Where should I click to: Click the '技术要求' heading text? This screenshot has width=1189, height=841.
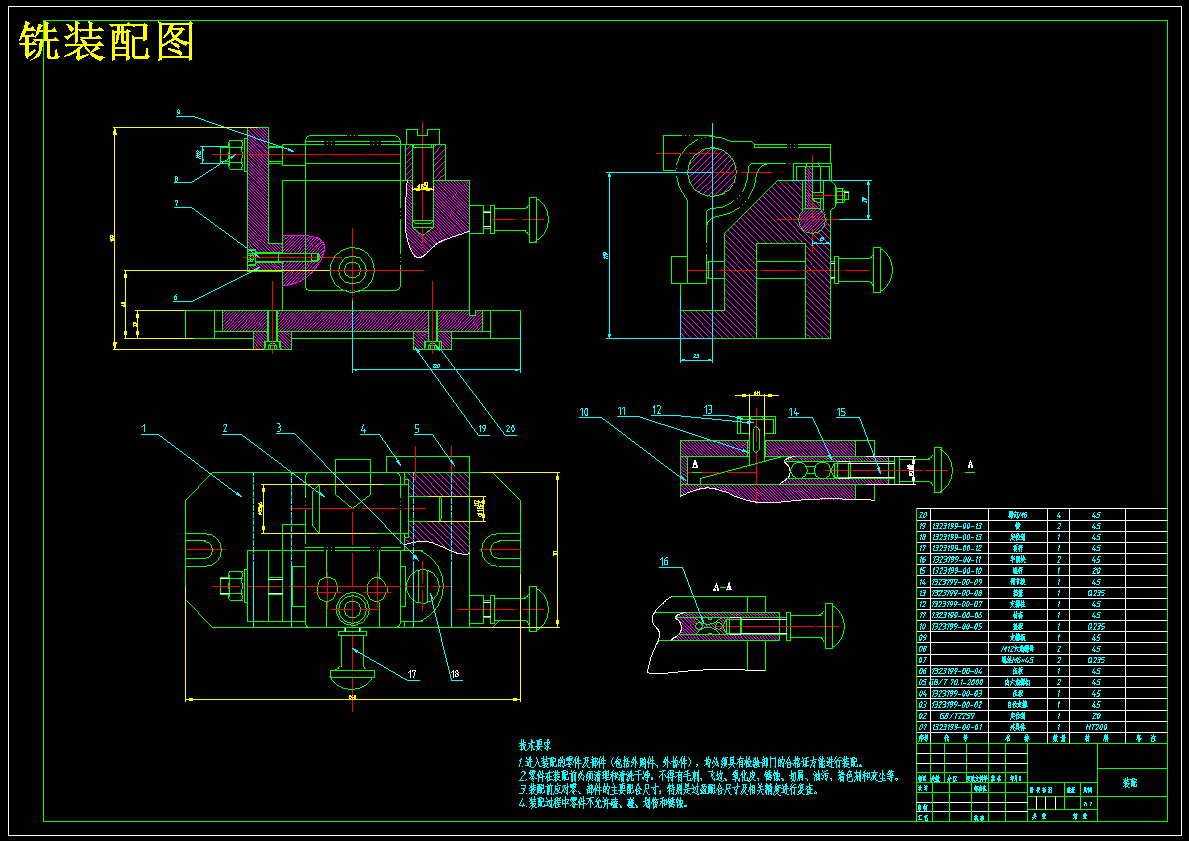tap(535, 745)
